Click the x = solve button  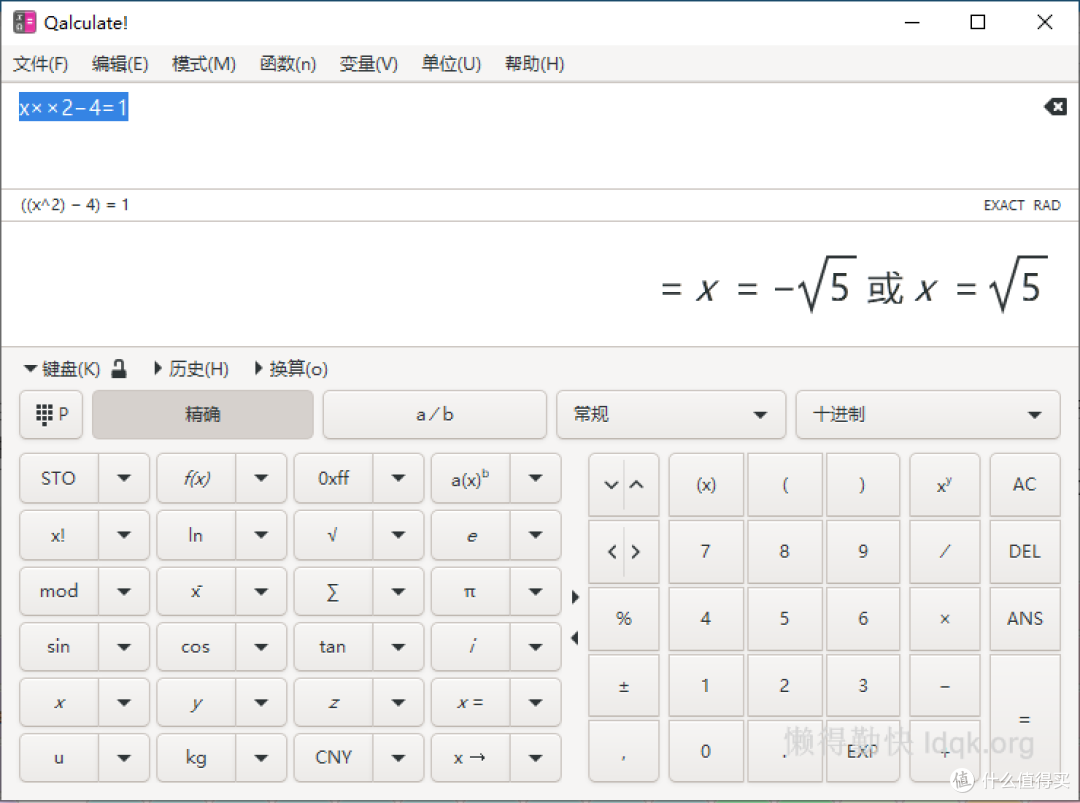click(x=470, y=702)
